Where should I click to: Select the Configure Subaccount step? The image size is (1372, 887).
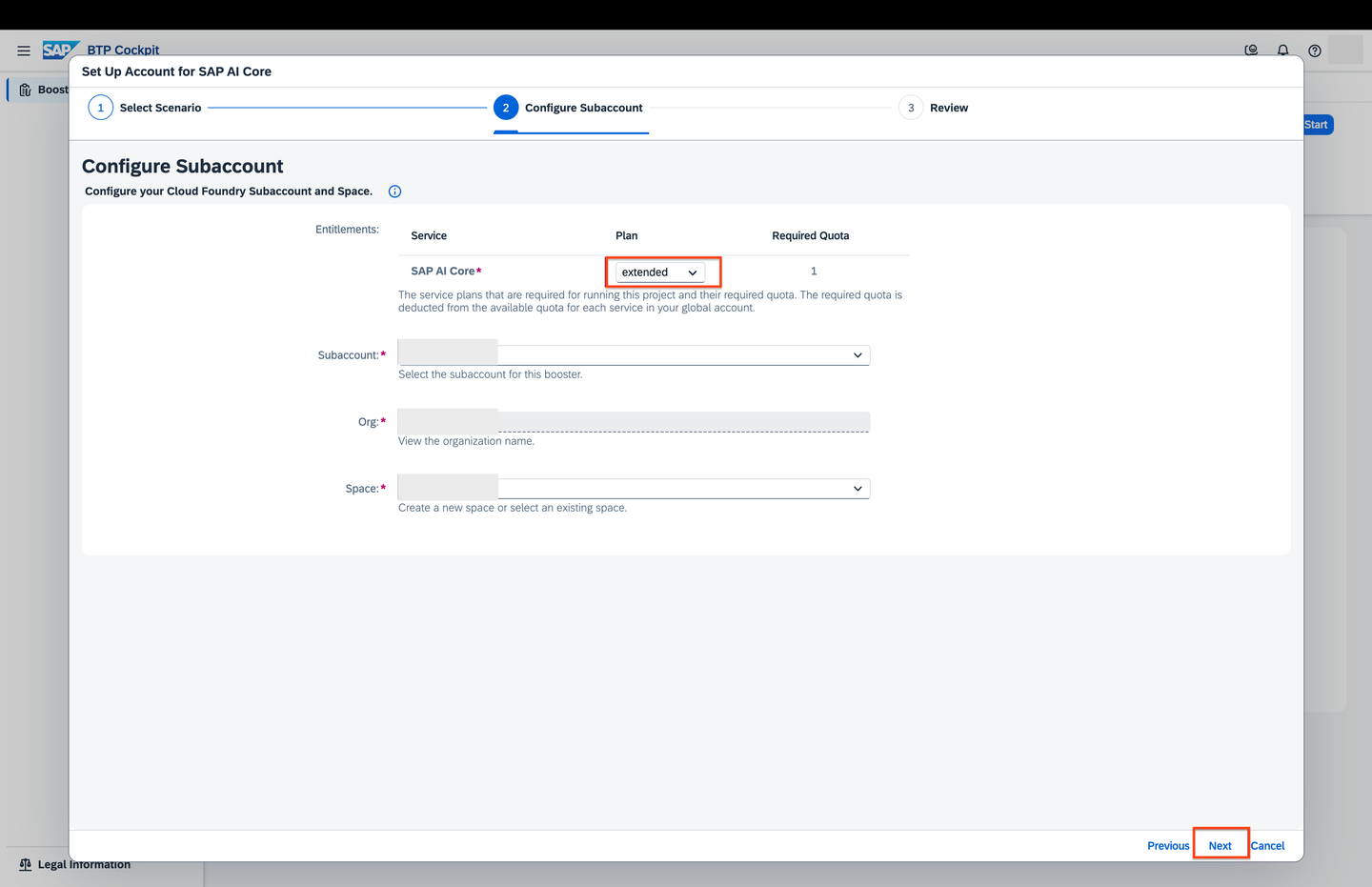[569, 108]
